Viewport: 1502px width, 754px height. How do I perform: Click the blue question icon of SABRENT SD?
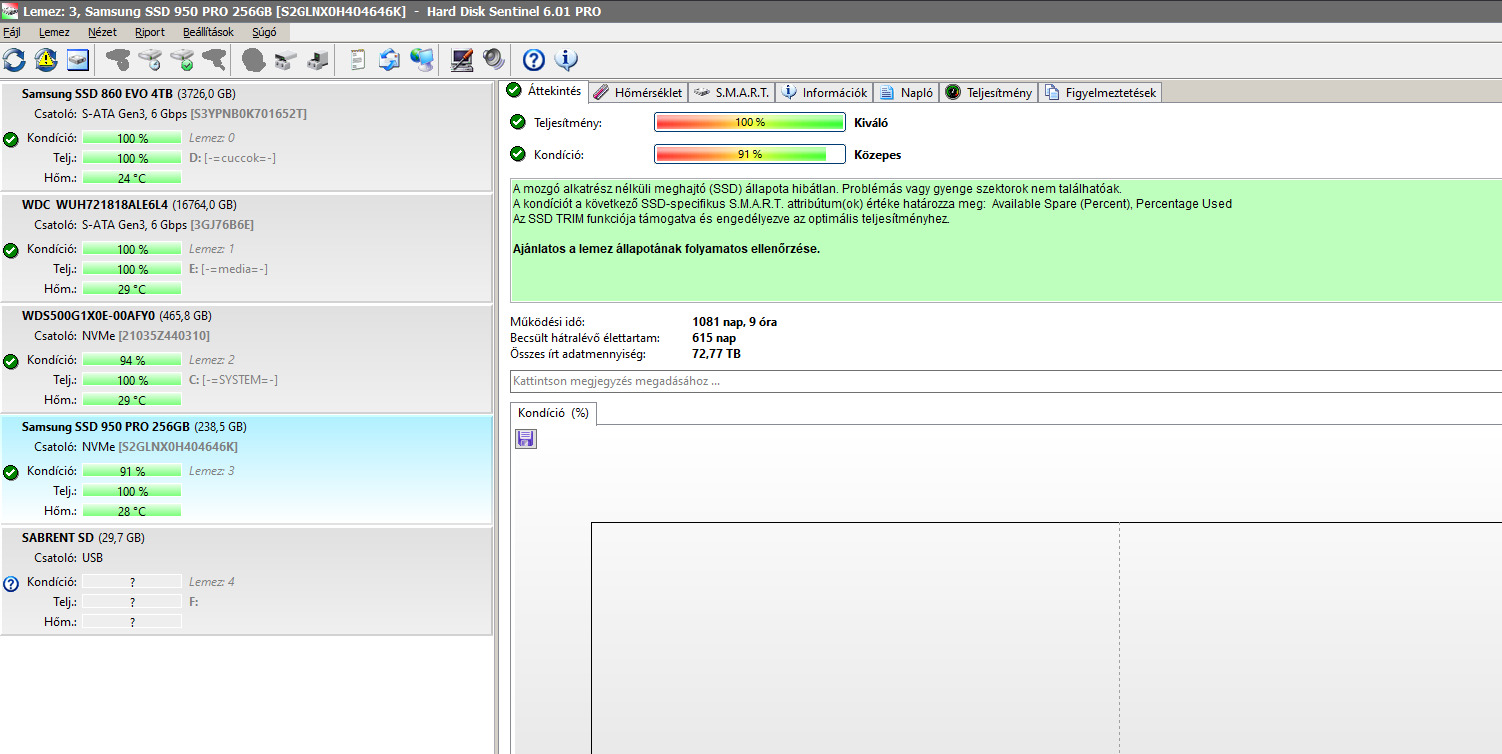coord(11,582)
